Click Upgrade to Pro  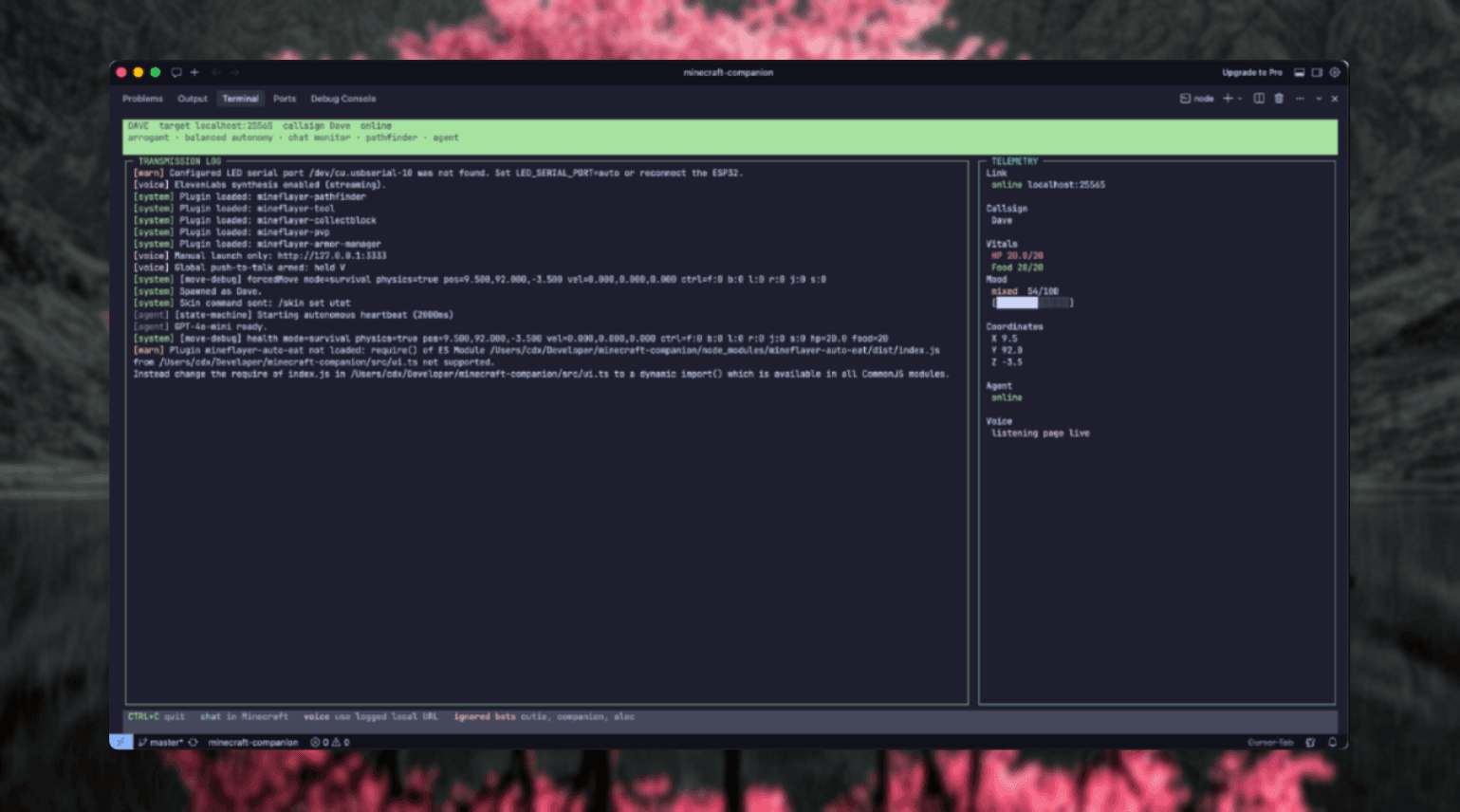click(1252, 72)
